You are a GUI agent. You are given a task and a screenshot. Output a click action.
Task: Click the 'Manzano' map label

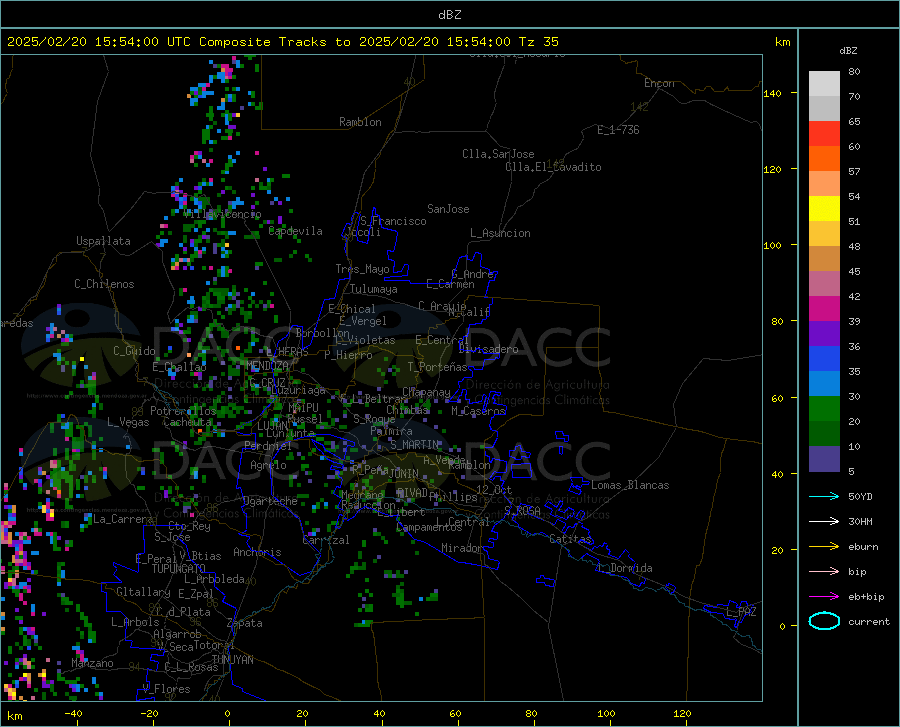[x=92, y=663]
